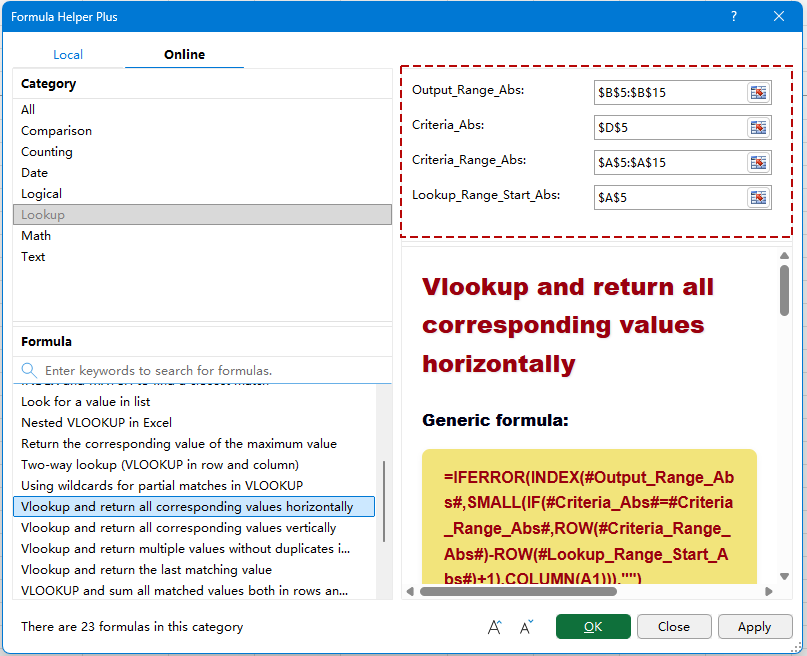Decrease font size with smaller A icon
Image resolution: width=807 pixels, height=656 pixels.
click(x=526, y=627)
